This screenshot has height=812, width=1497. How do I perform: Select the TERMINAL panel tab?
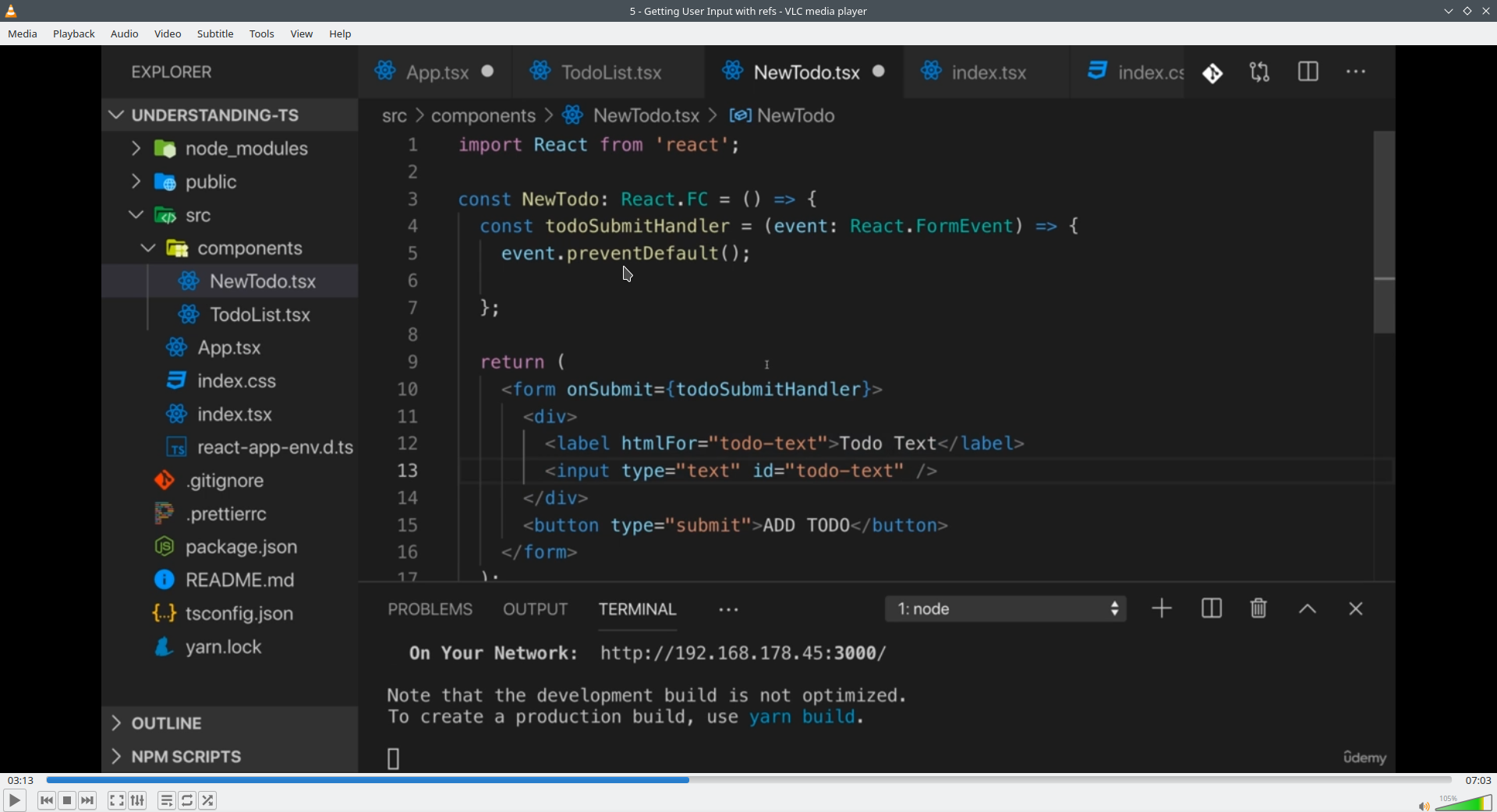(x=638, y=609)
